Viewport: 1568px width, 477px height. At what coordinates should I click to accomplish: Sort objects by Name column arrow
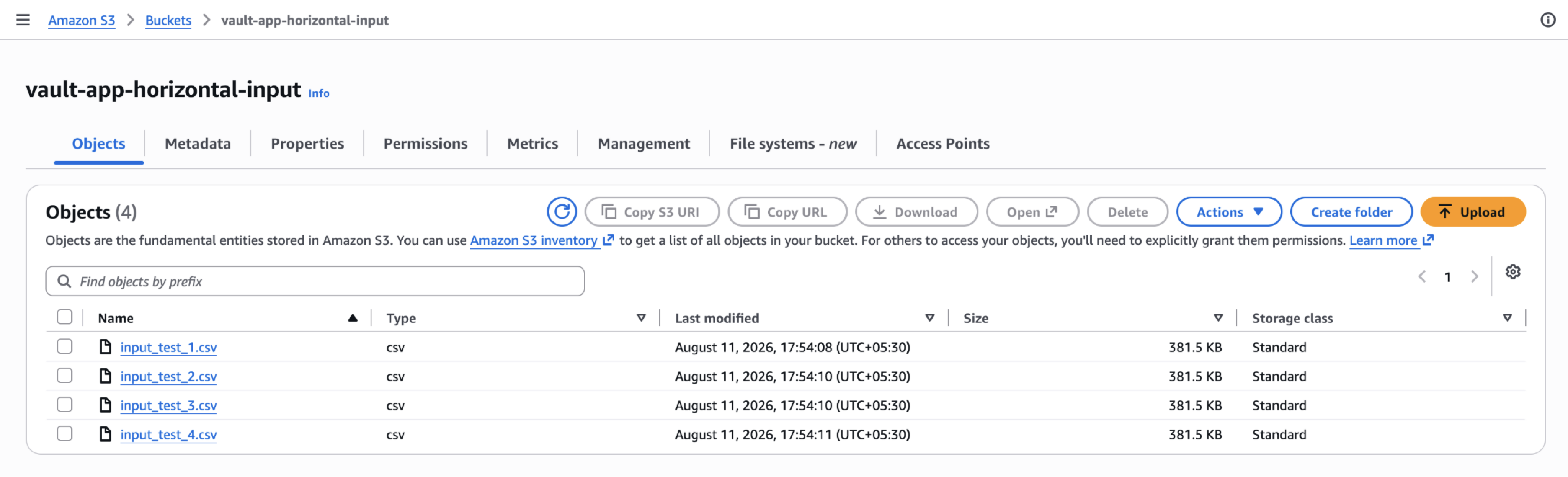(353, 318)
